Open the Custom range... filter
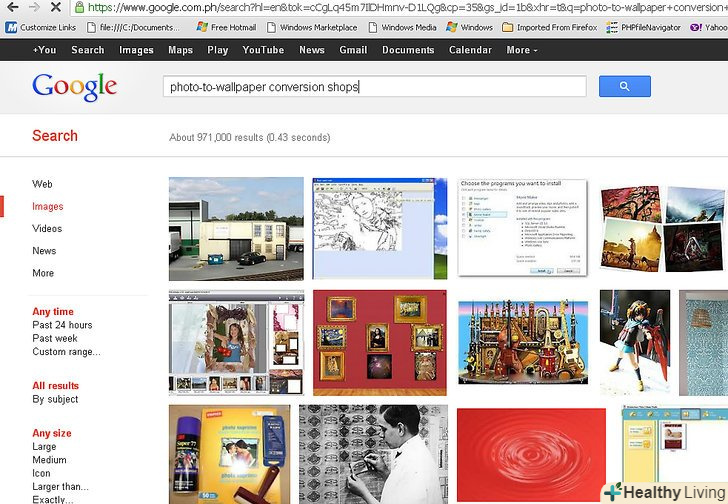The image size is (728, 504). pos(66,352)
